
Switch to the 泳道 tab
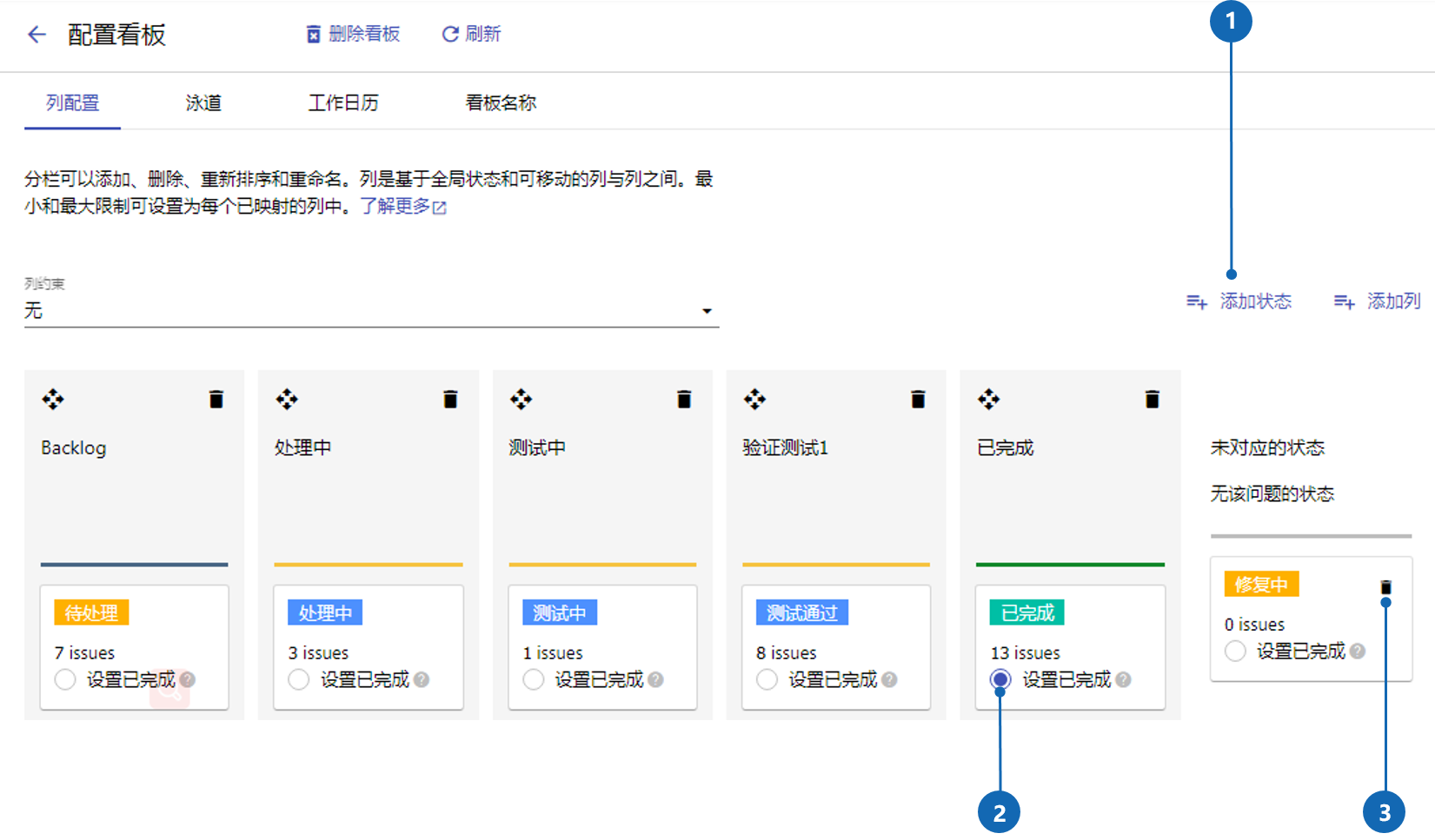pos(203,103)
